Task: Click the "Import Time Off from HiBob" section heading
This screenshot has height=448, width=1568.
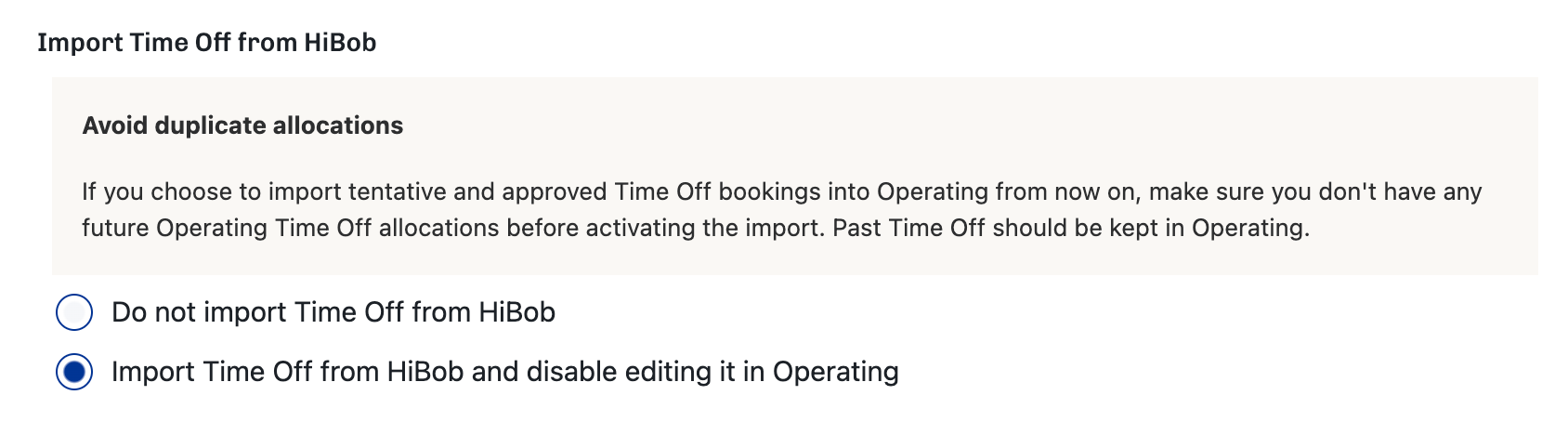Action: 206,43
